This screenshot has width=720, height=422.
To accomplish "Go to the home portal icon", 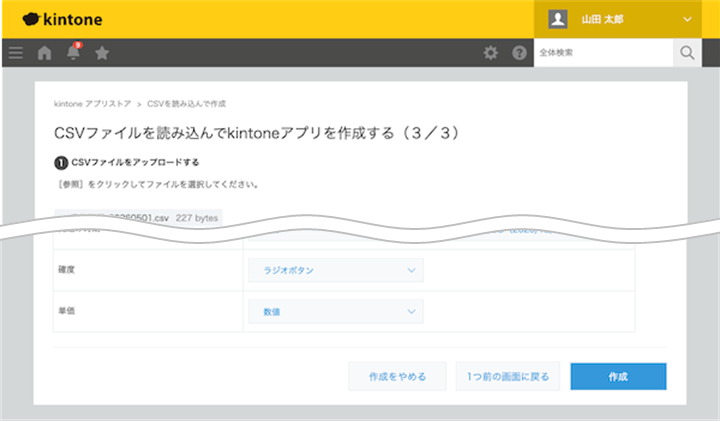I will click(x=45, y=53).
